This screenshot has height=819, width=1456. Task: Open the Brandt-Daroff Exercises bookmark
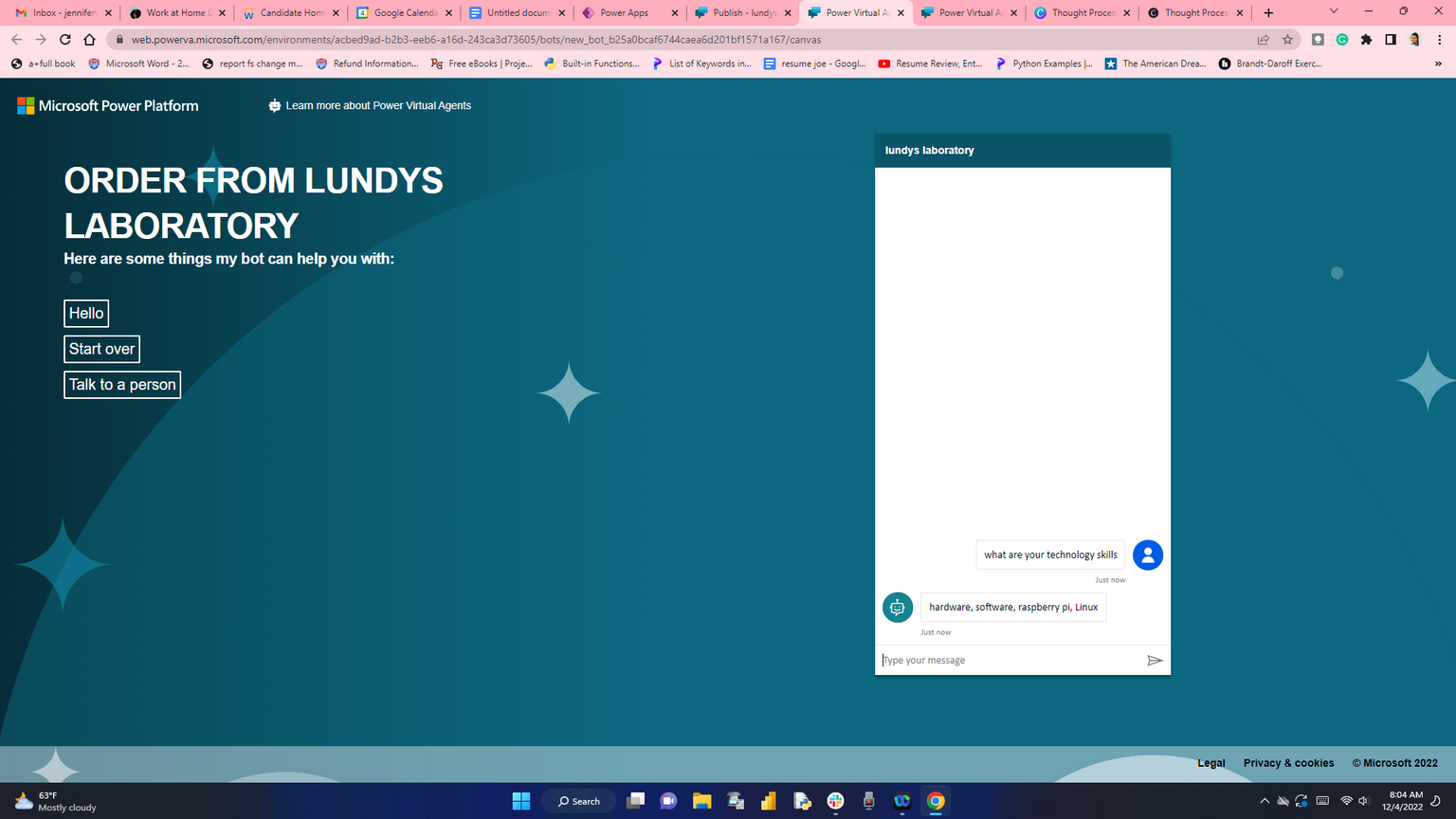click(x=1270, y=64)
